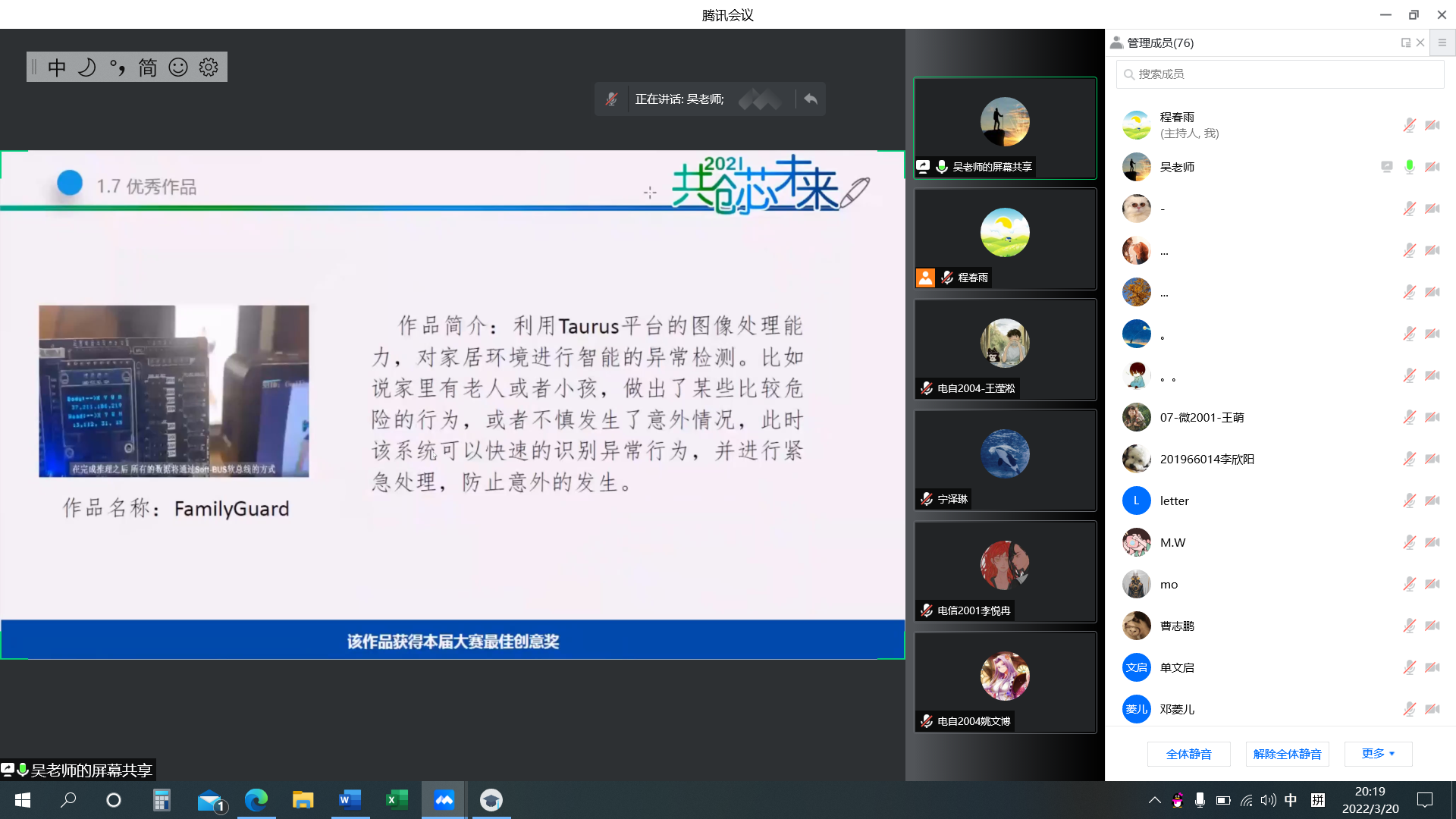
Task: Open the emoji panel in IME toolbar
Action: 178,67
